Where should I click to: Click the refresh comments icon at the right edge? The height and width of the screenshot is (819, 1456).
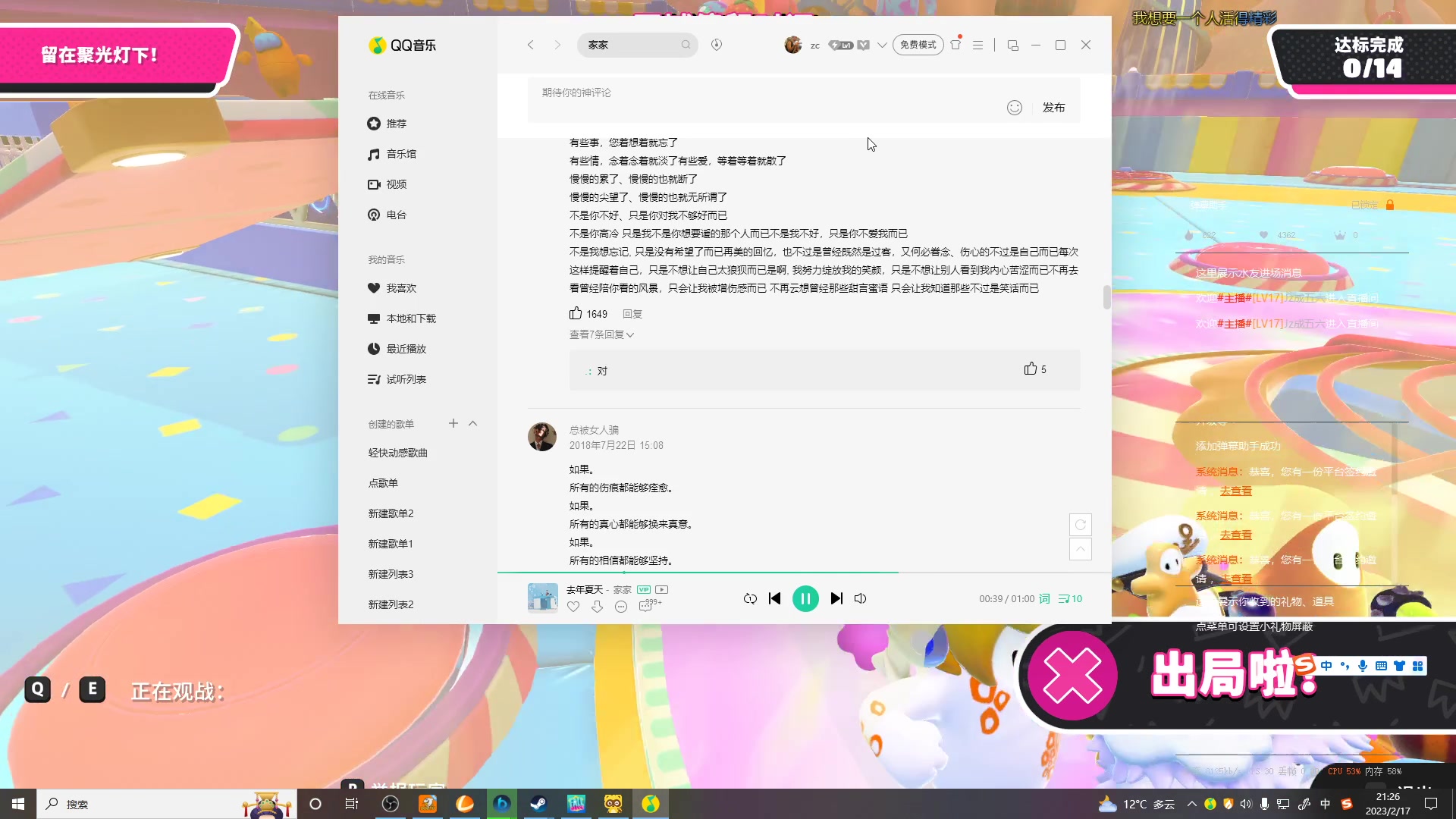(1081, 525)
